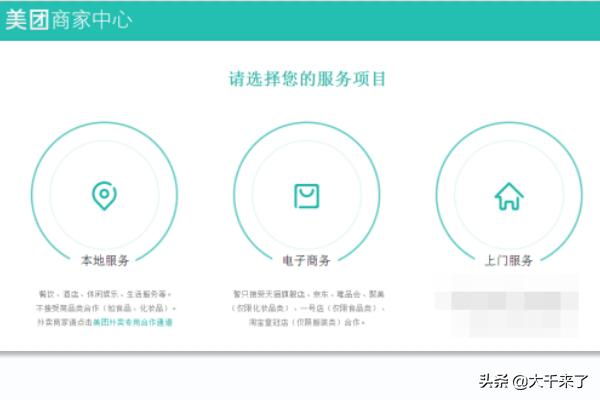
Task: Choose the 电子商务 label
Action: [x=307, y=261]
